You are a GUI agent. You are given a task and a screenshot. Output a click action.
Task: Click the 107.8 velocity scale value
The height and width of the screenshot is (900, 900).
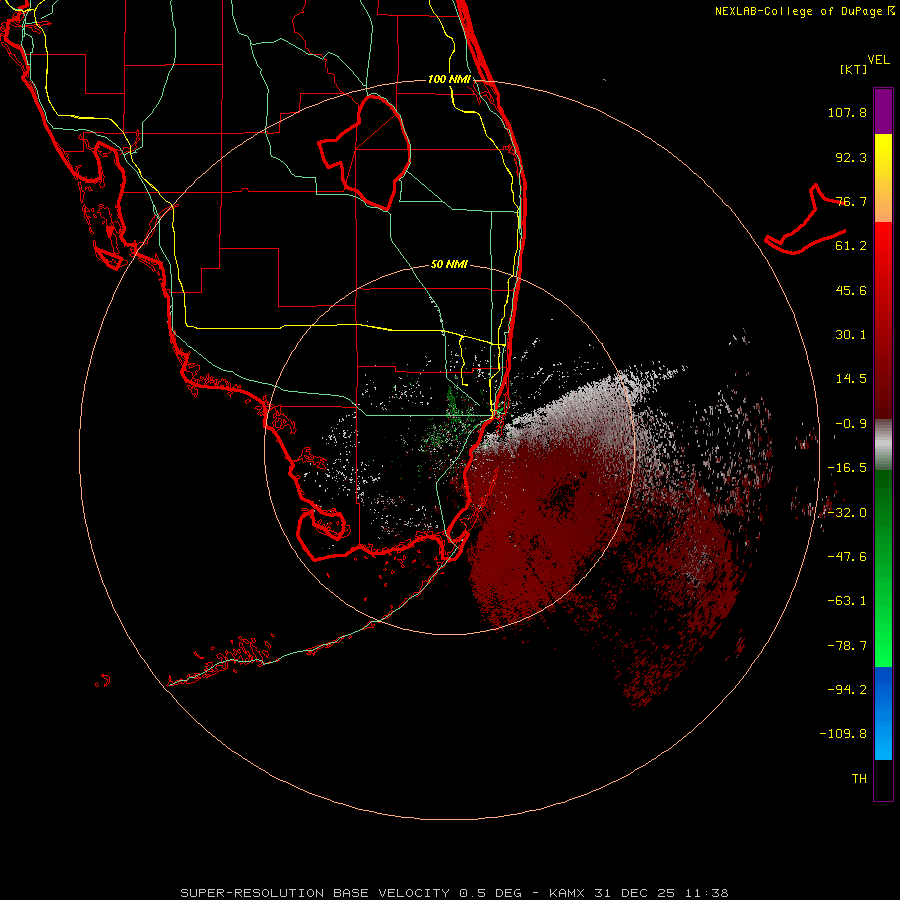click(847, 112)
